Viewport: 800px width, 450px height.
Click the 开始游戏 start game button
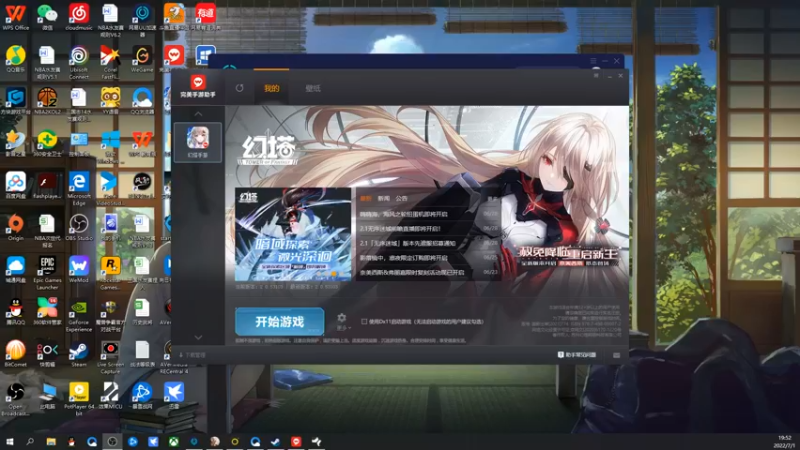pyautogui.click(x=280, y=321)
